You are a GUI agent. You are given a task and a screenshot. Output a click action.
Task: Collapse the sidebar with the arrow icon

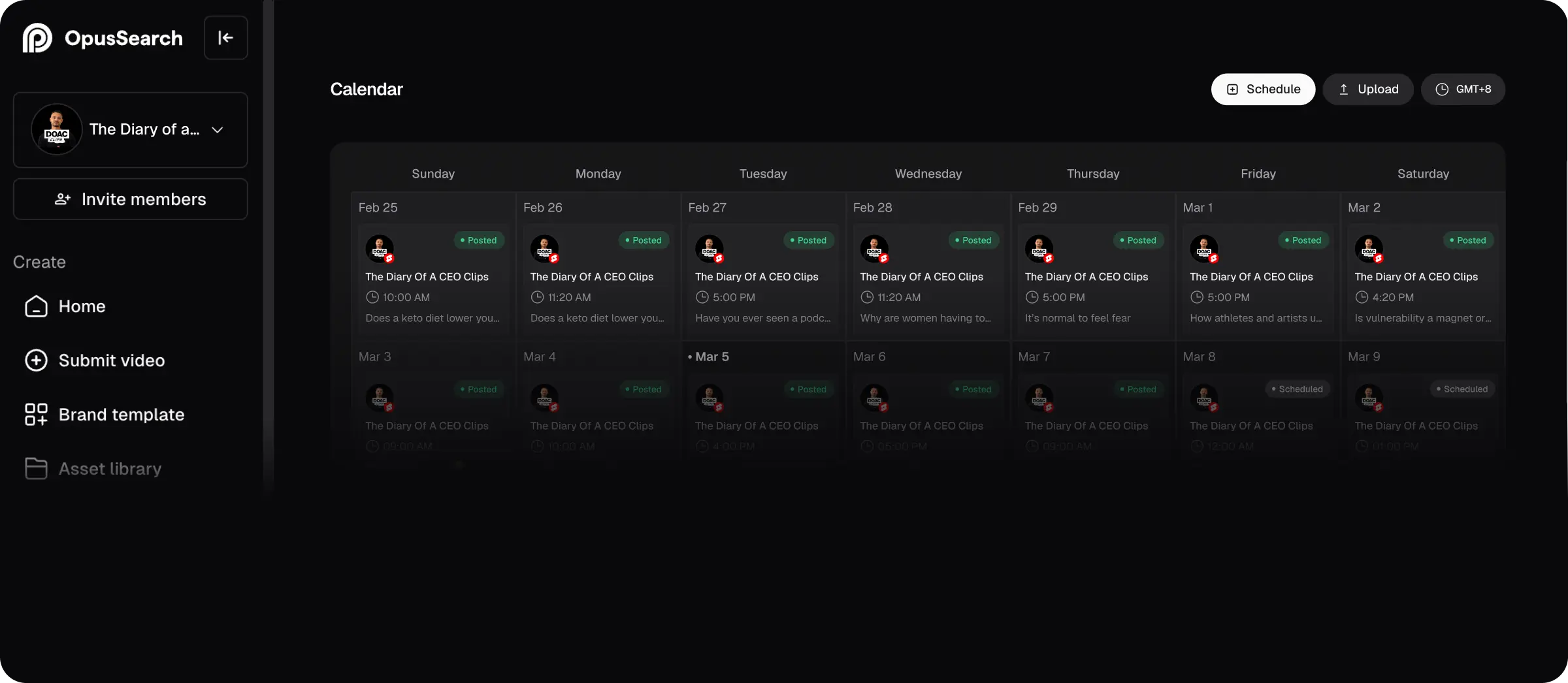(x=225, y=37)
